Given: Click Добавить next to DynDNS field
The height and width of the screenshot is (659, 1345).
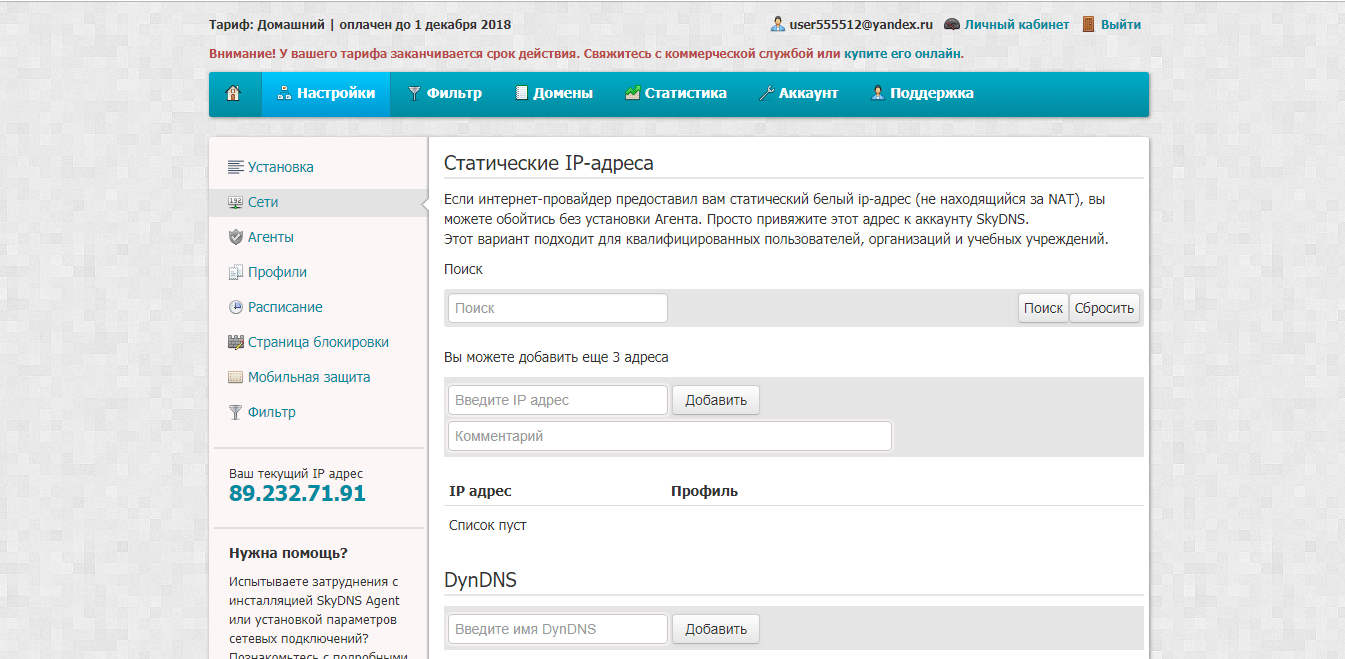Looking at the screenshot, I should [x=715, y=629].
